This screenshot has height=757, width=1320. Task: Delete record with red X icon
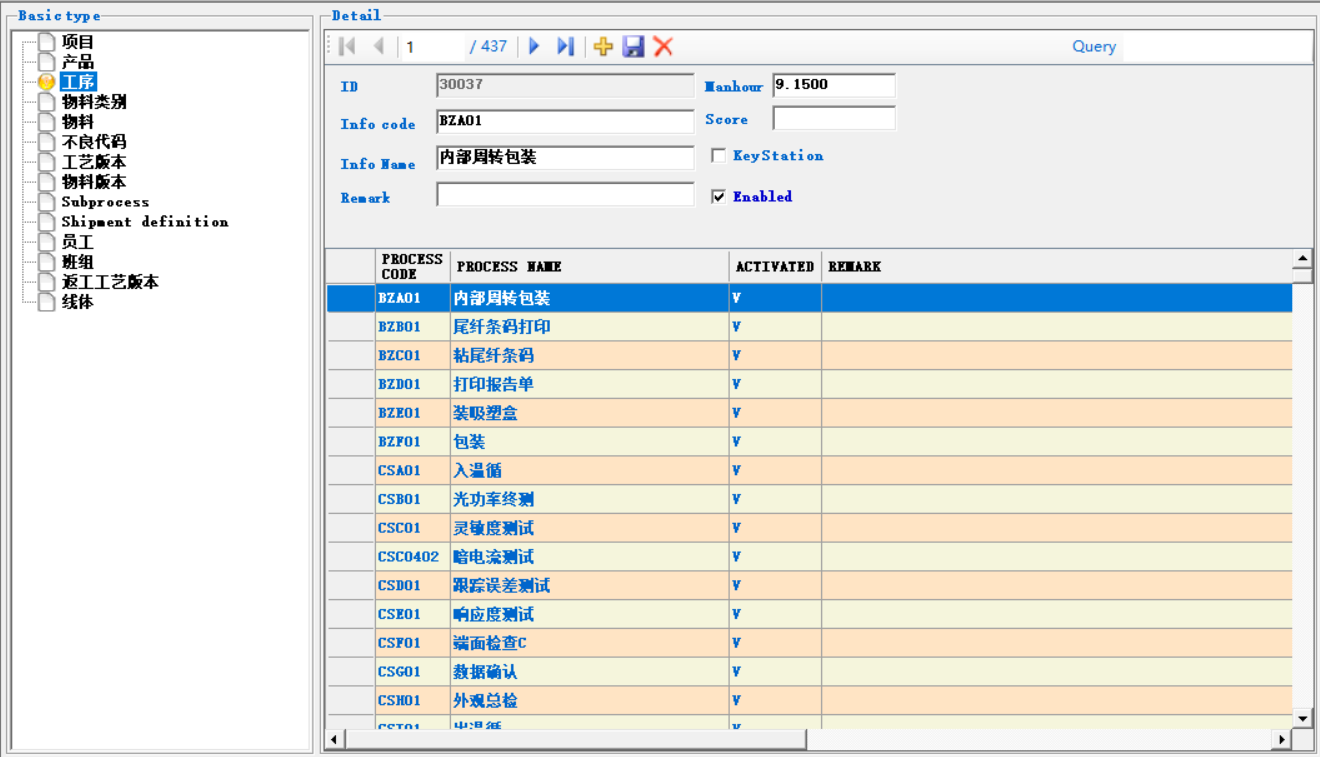point(663,46)
